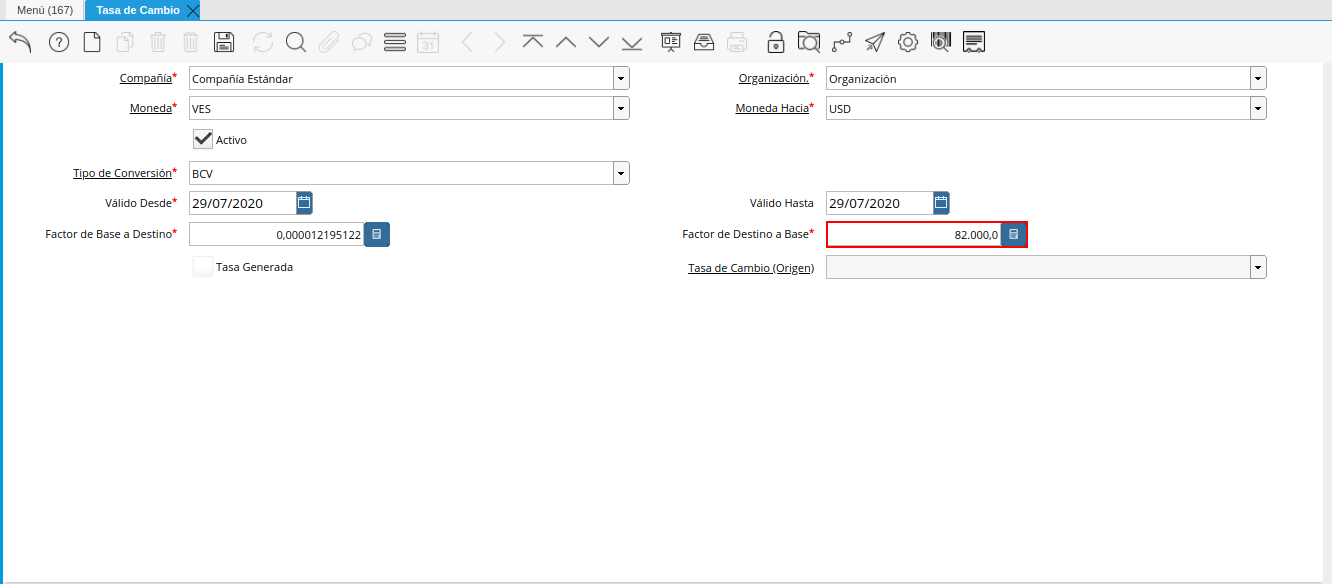Screen dimensions: 1332x584
Task: Click the greyed Copy record icon
Action: click(x=125, y=42)
